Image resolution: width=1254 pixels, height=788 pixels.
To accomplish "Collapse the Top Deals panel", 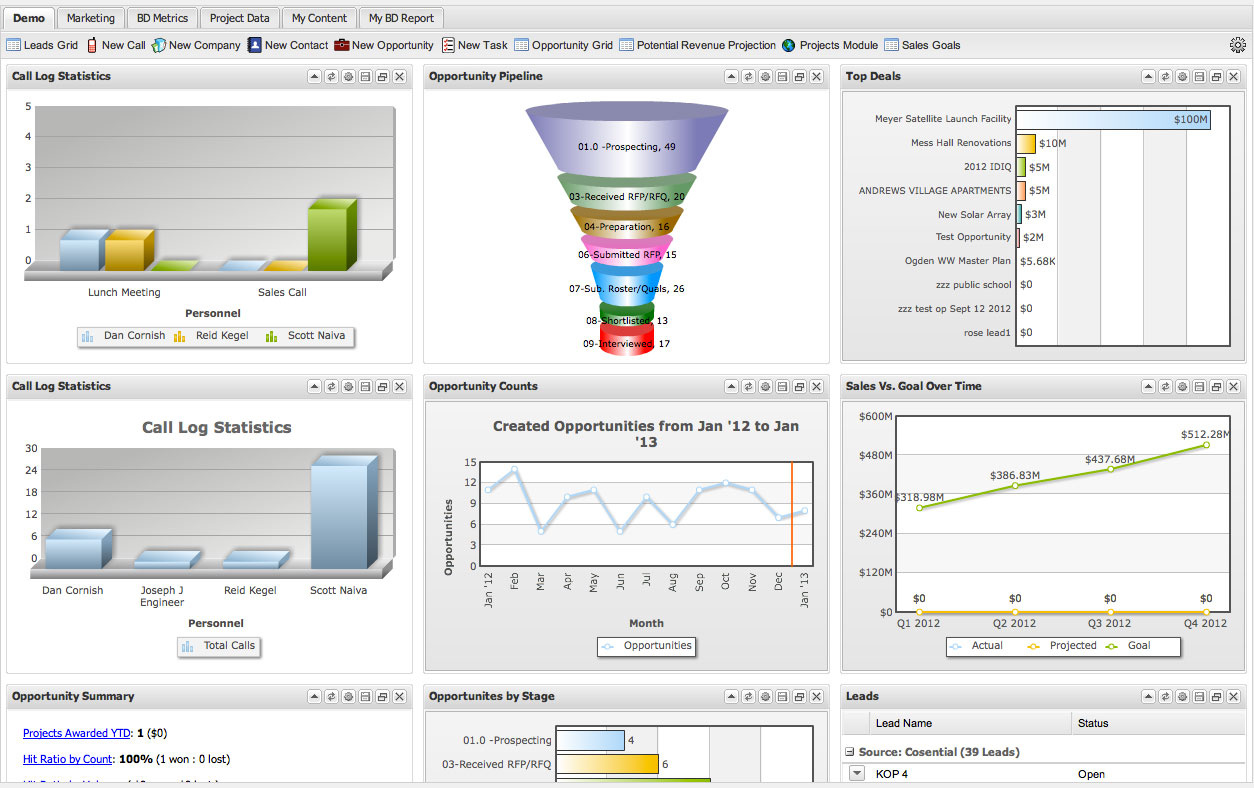I will (1148, 76).
